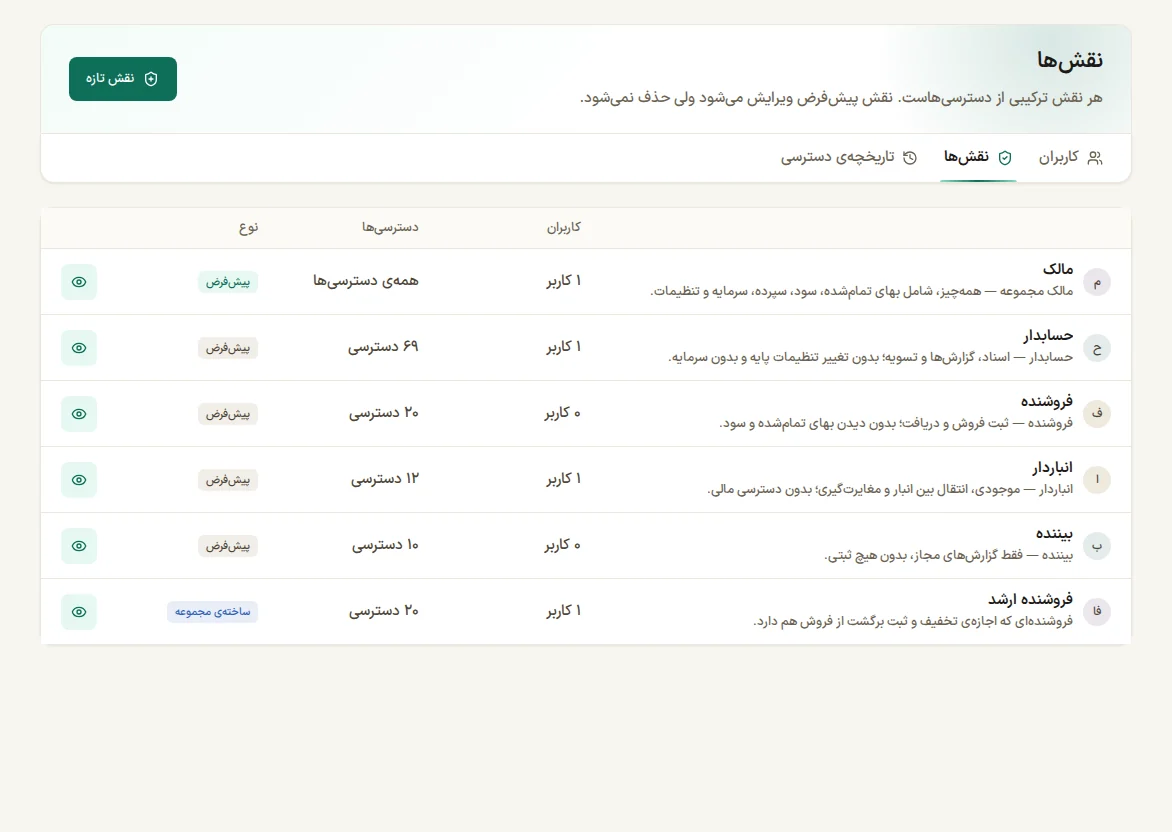Viewport: 1172px width, 832px height.
Task: Click the انباردار role name
Action: click(x=1052, y=468)
